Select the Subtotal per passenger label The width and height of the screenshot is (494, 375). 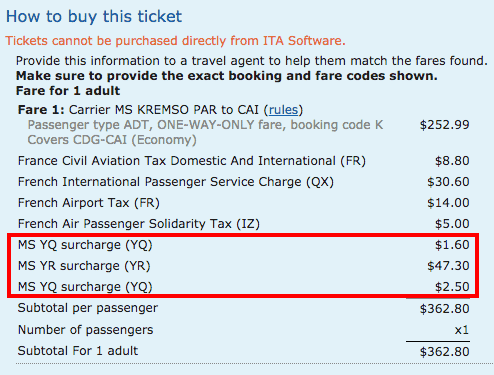click(88, 308)
